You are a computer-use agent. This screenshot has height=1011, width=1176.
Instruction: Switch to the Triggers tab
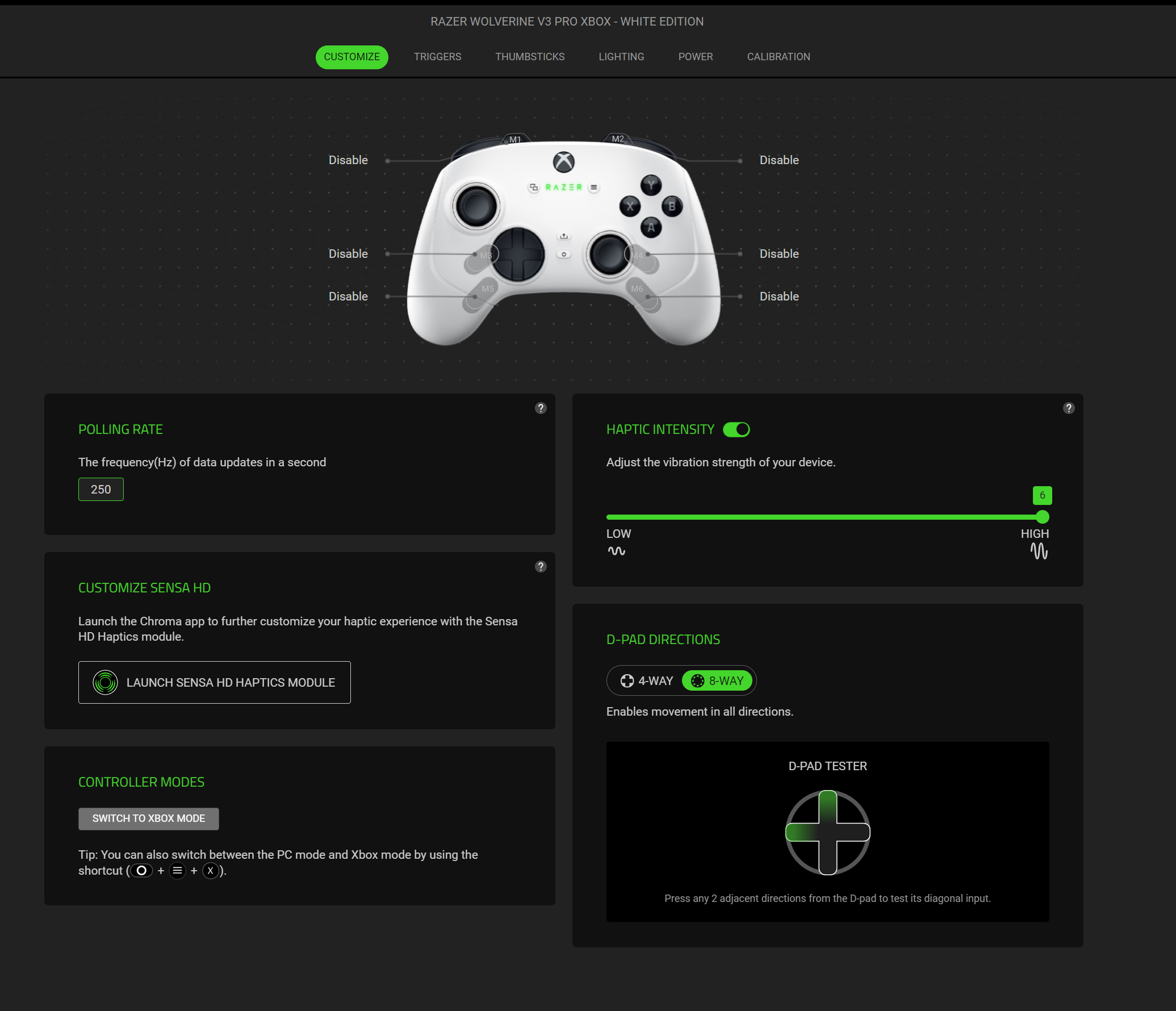(x=437, y=57)
